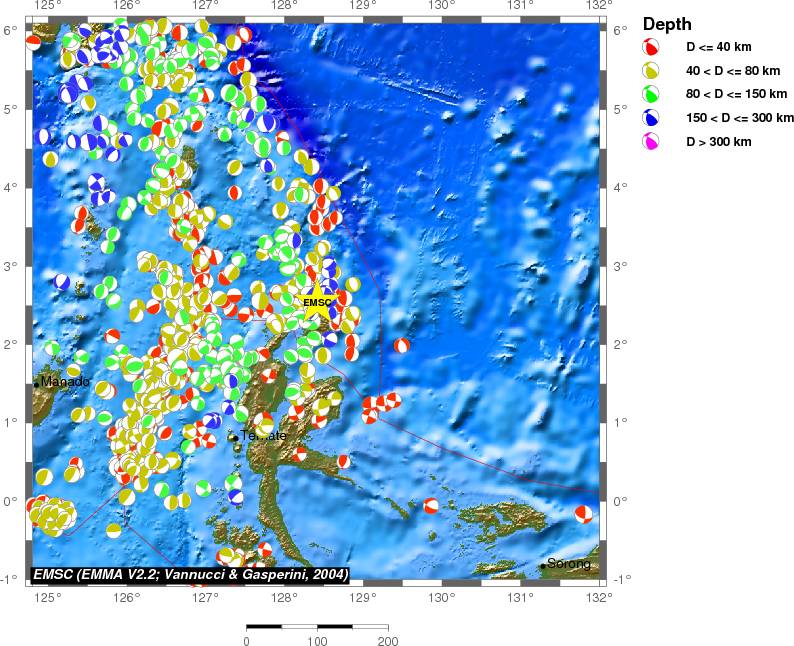794x646 pixels.
Task: Click the red beachball legend icon for D <= 40 km
Action: [651, 47]
